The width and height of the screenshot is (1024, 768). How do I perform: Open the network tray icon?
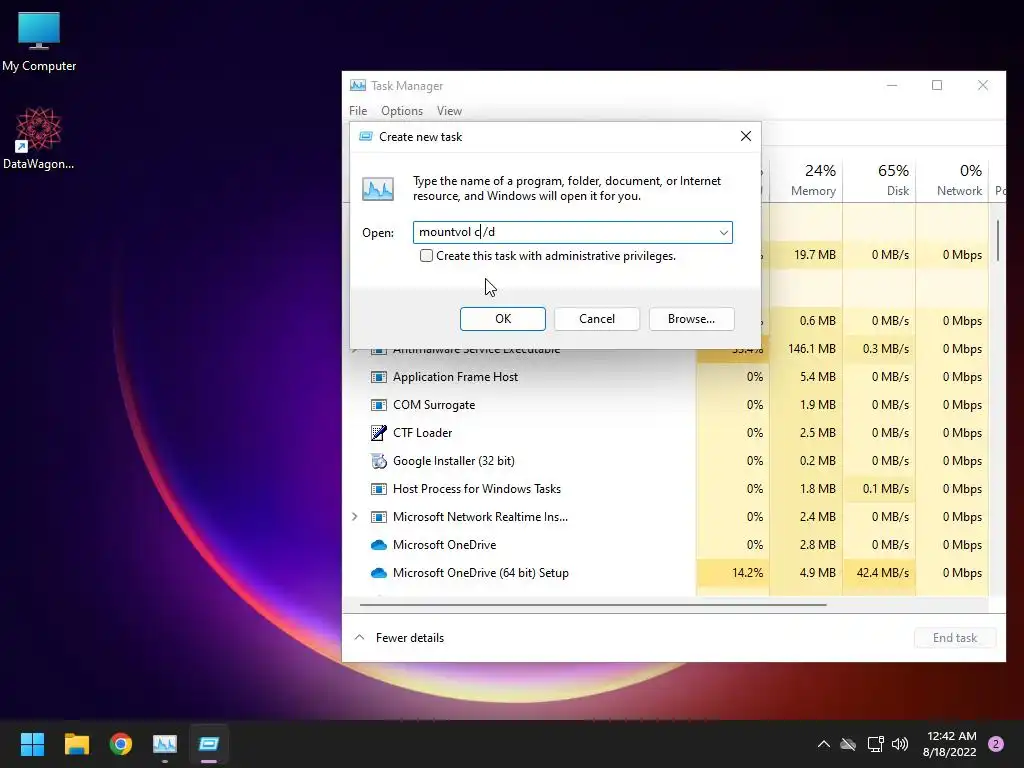[875, 744]
